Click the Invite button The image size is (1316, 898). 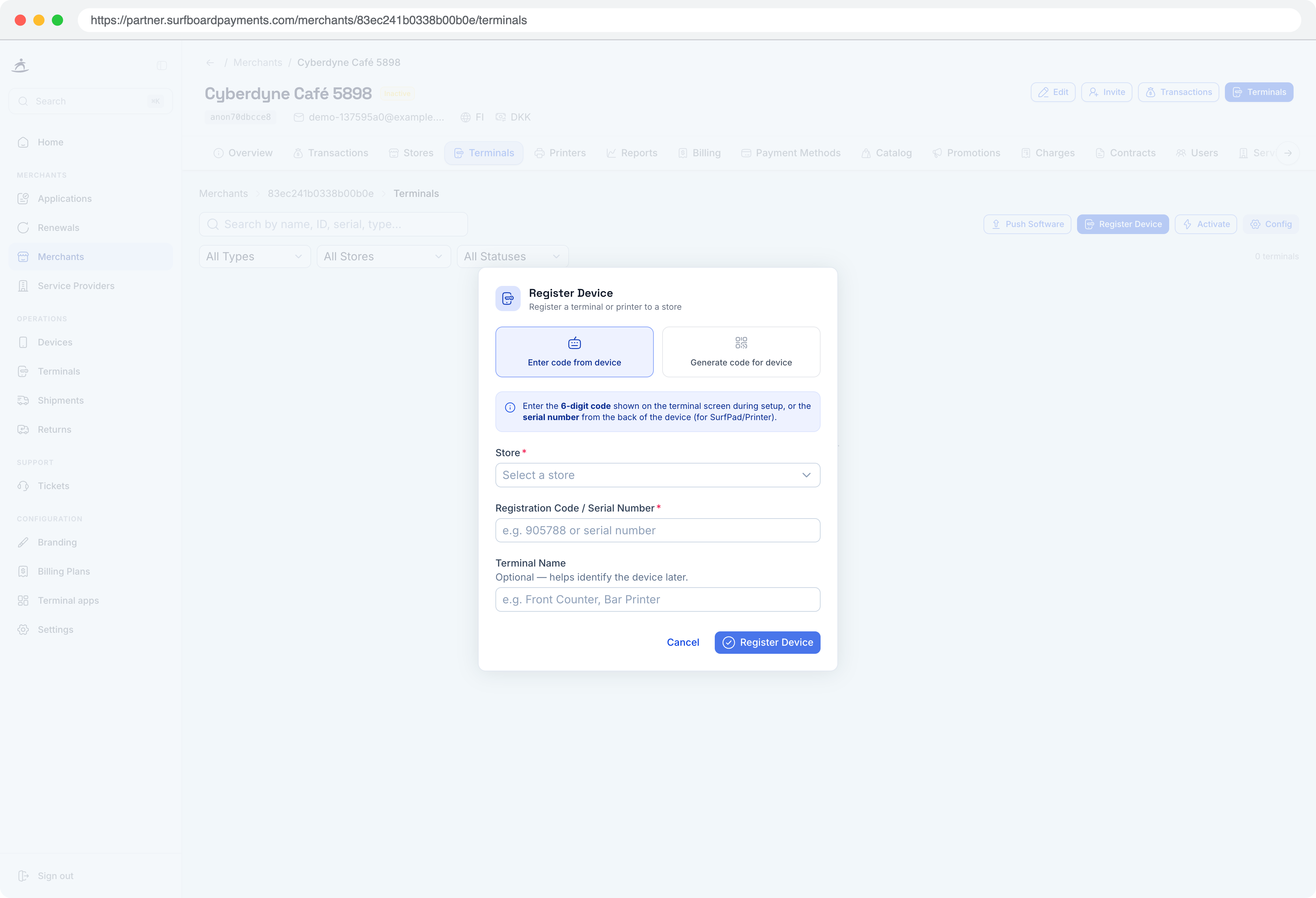click(1106, 92)
